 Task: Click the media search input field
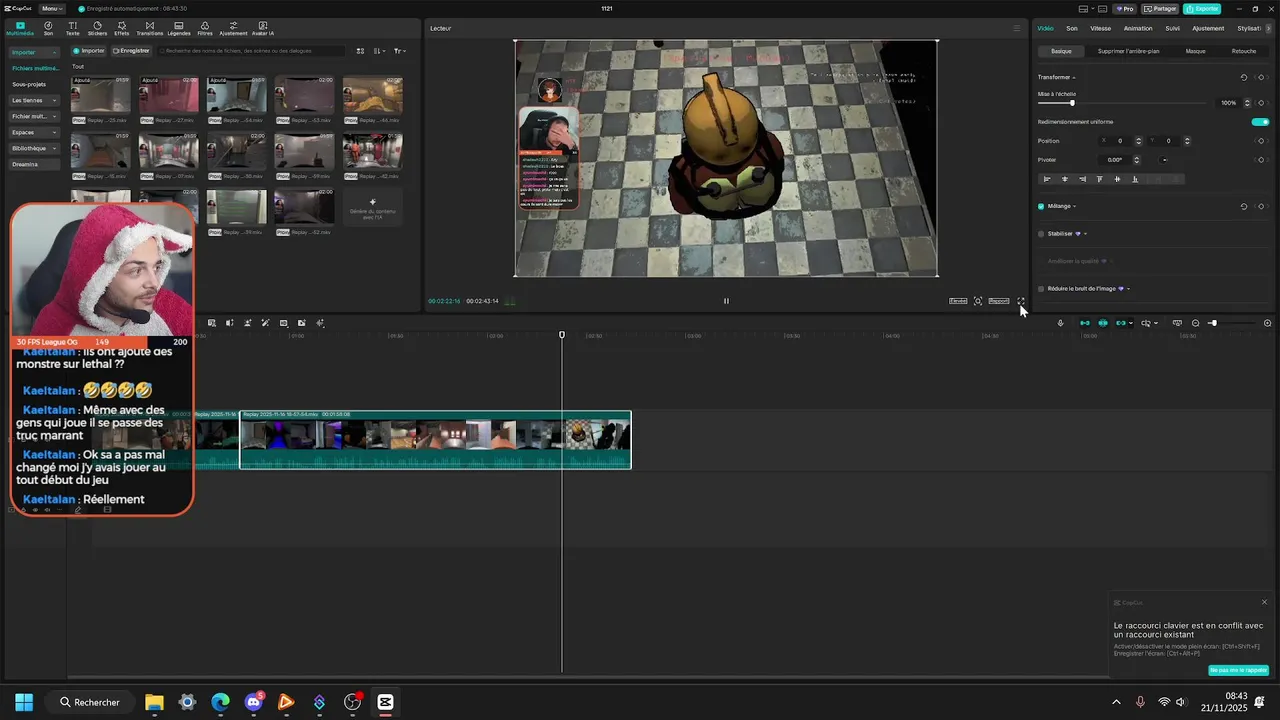(251, 50)
